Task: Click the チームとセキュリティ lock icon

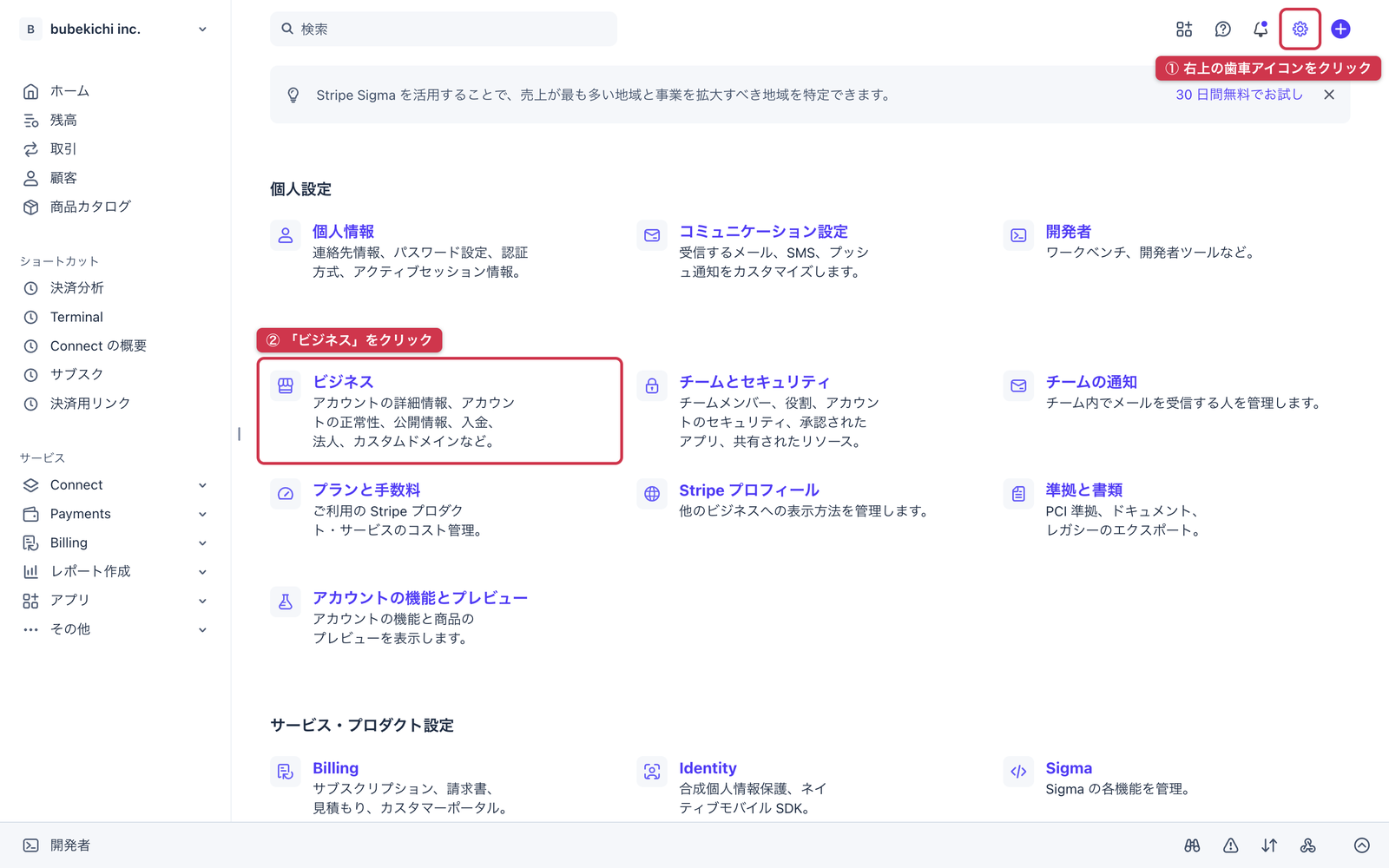Action: tap(652, 385)
